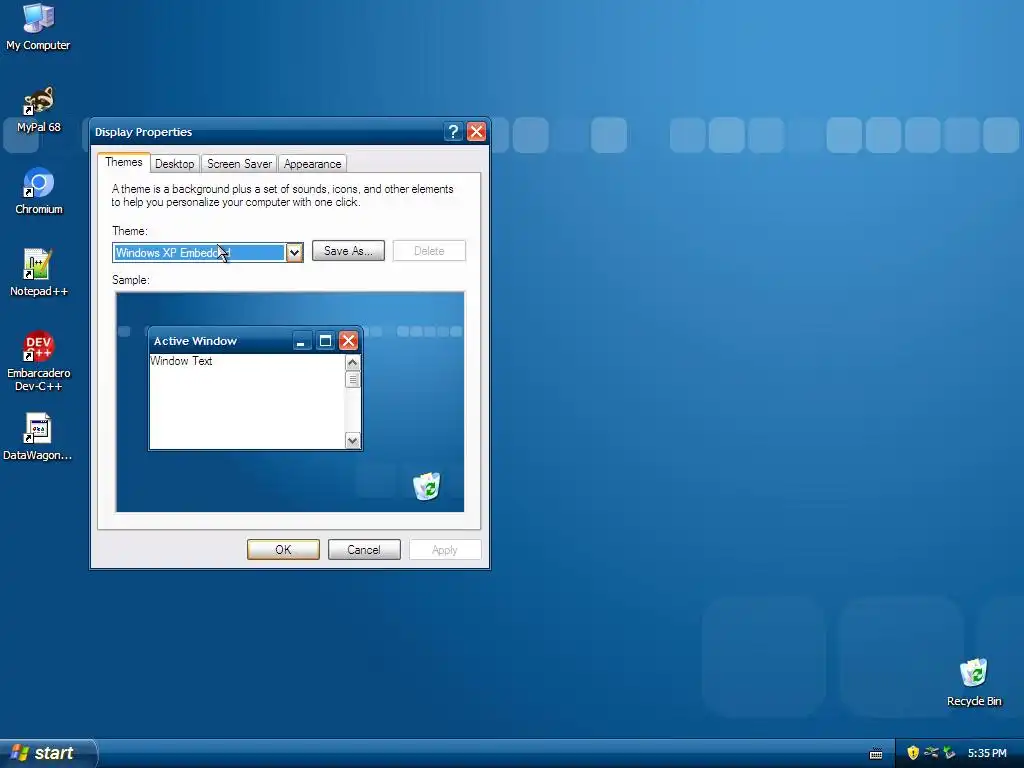Switch to the Desktop tab
The width and height of the screenshot is (1024, 768).
coord(174,164)
